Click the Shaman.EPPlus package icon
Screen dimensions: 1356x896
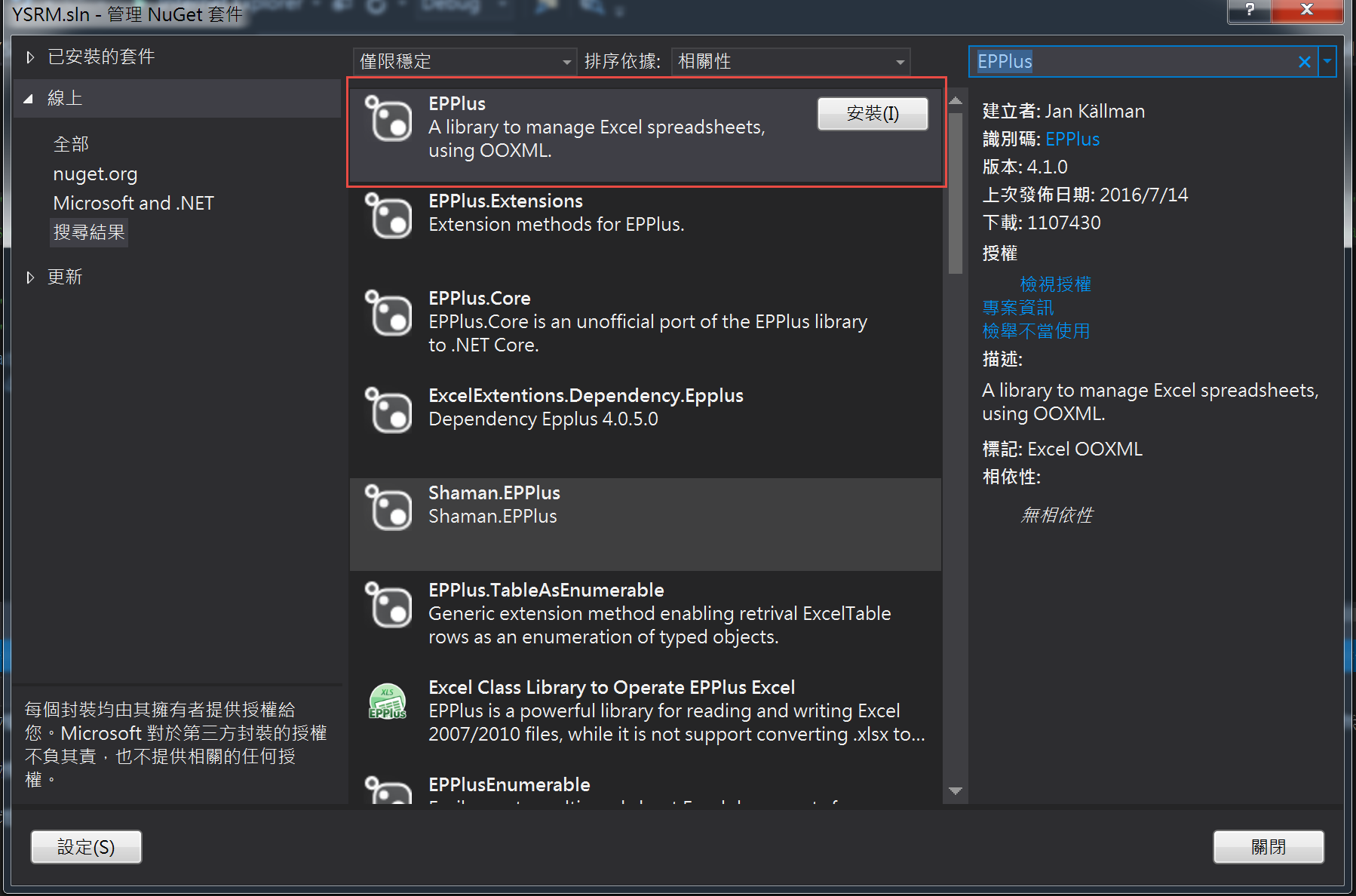(x=388, y=508)
